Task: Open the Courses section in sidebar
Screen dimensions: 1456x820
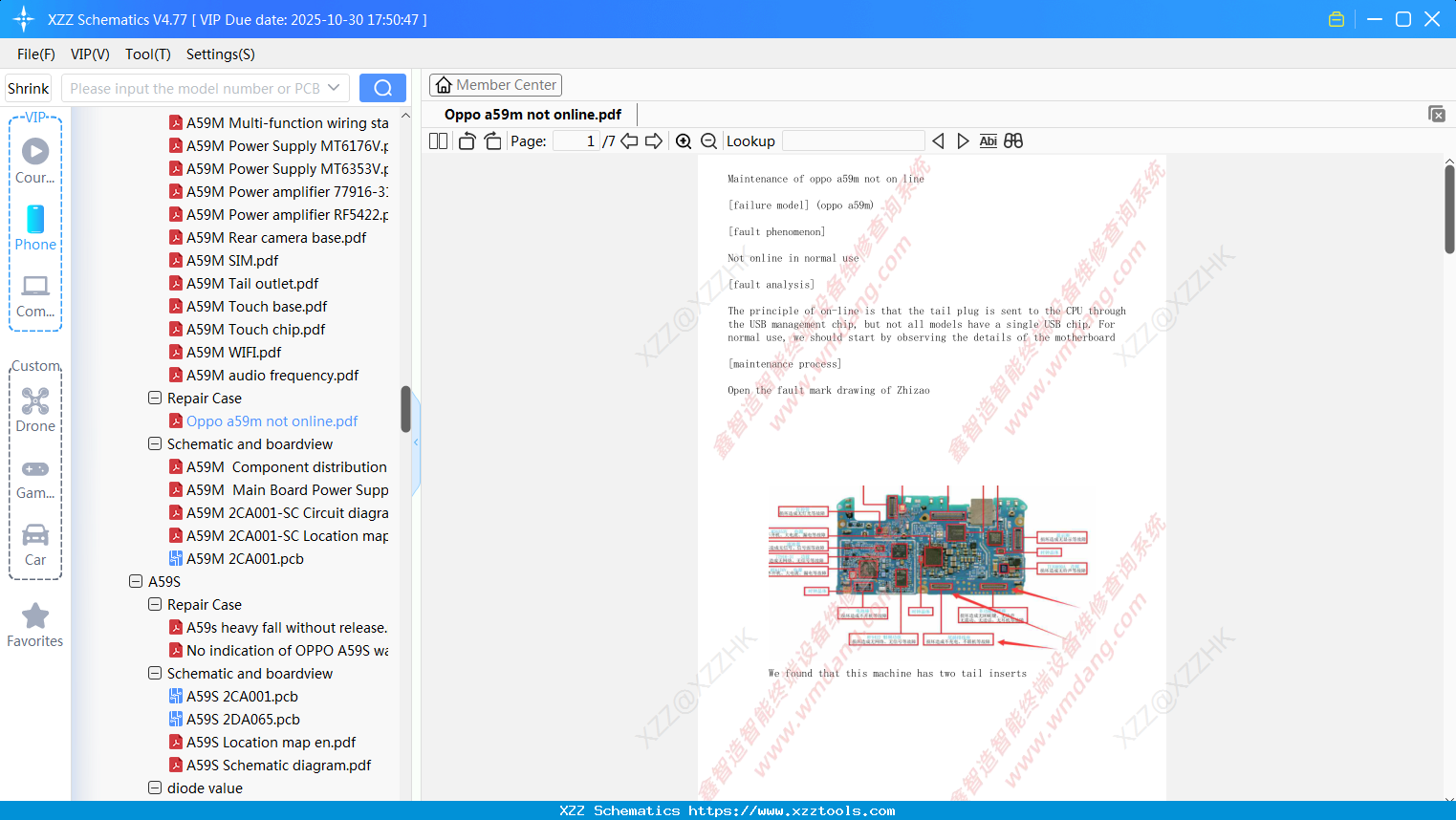Action: click(x=35, y=162)
